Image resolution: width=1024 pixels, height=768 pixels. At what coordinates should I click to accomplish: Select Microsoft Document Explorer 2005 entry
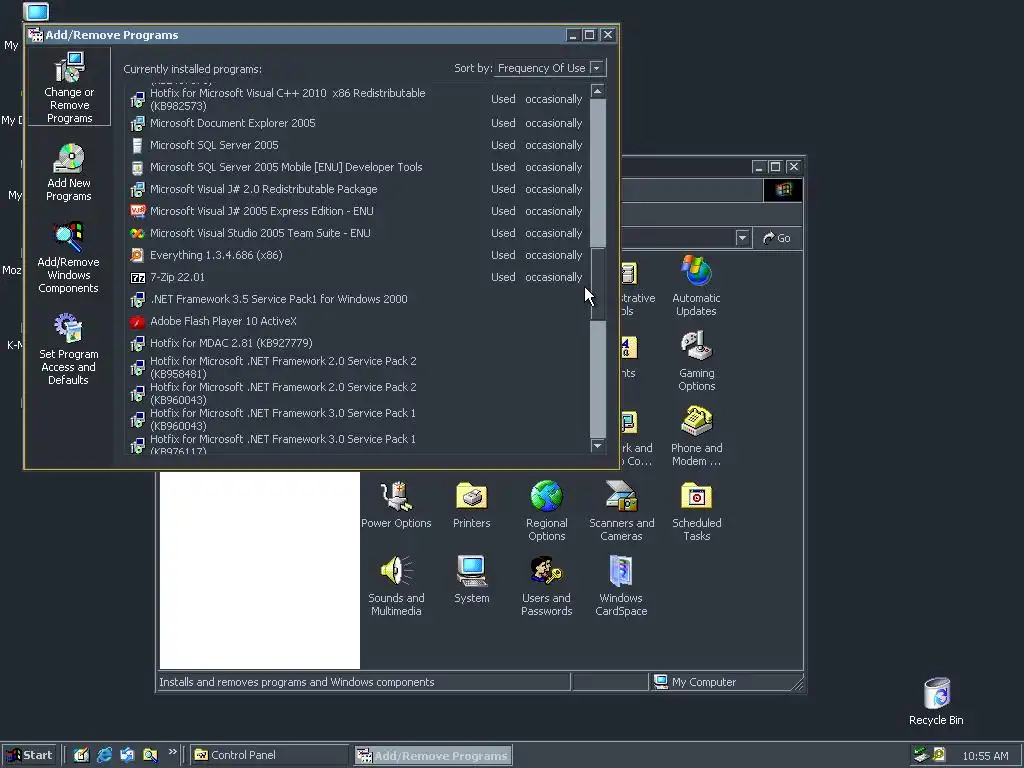tap(357, 123)
